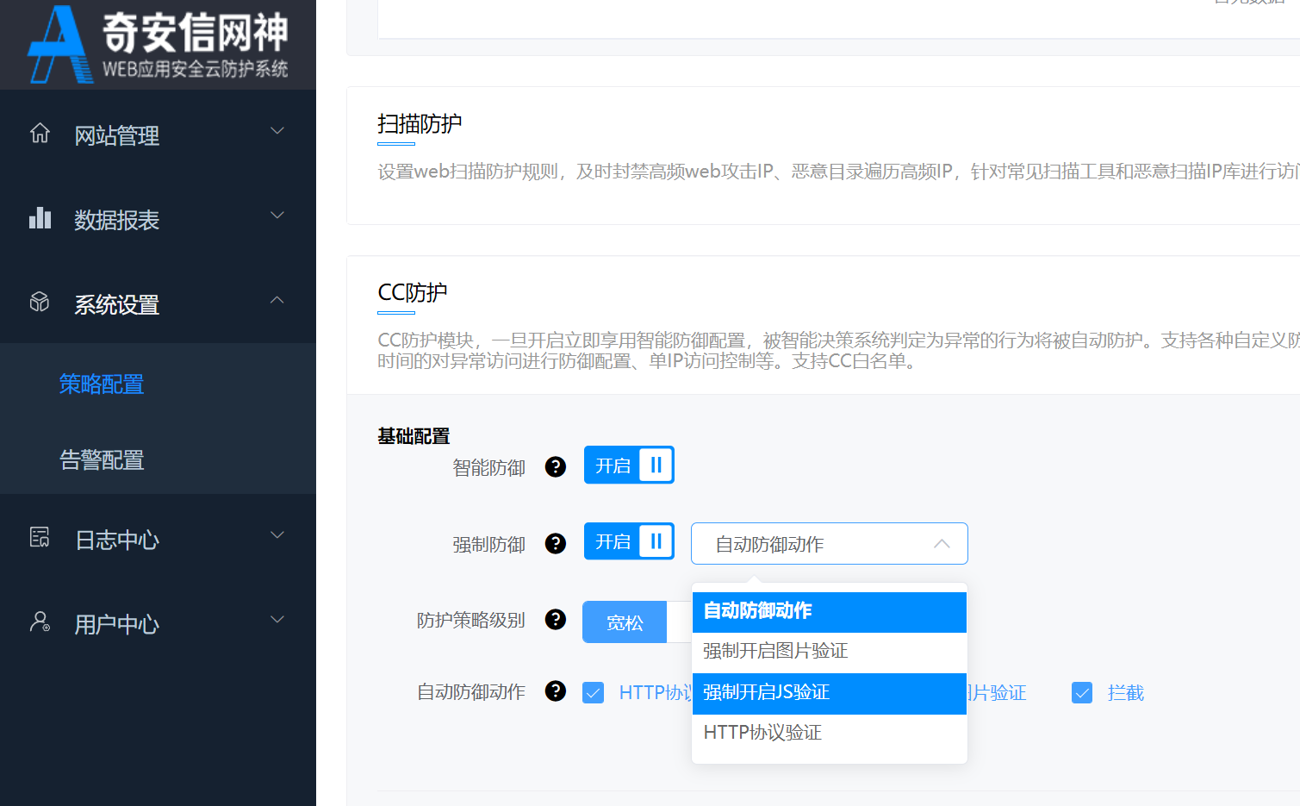Uncheck the HTTP协议验证 checkbox
The height and width of the screenshot is (806, 1300).
(593, 693)
